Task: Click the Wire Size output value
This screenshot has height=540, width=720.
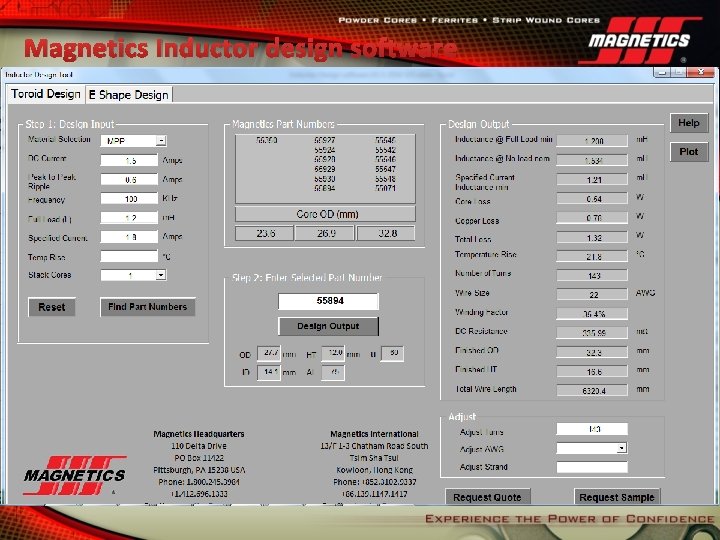Action: [x=592, y=294]
